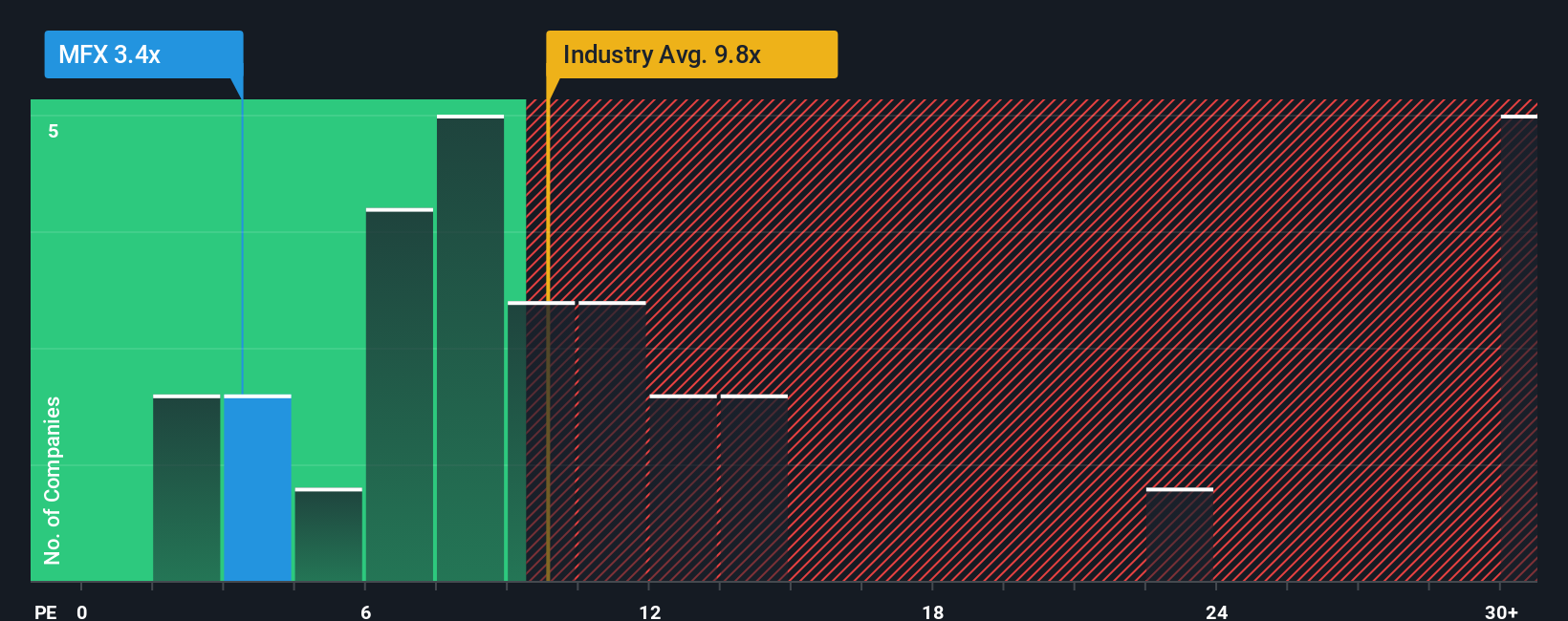Click the isolated short bar near PE 23

tap(1180, 535)
